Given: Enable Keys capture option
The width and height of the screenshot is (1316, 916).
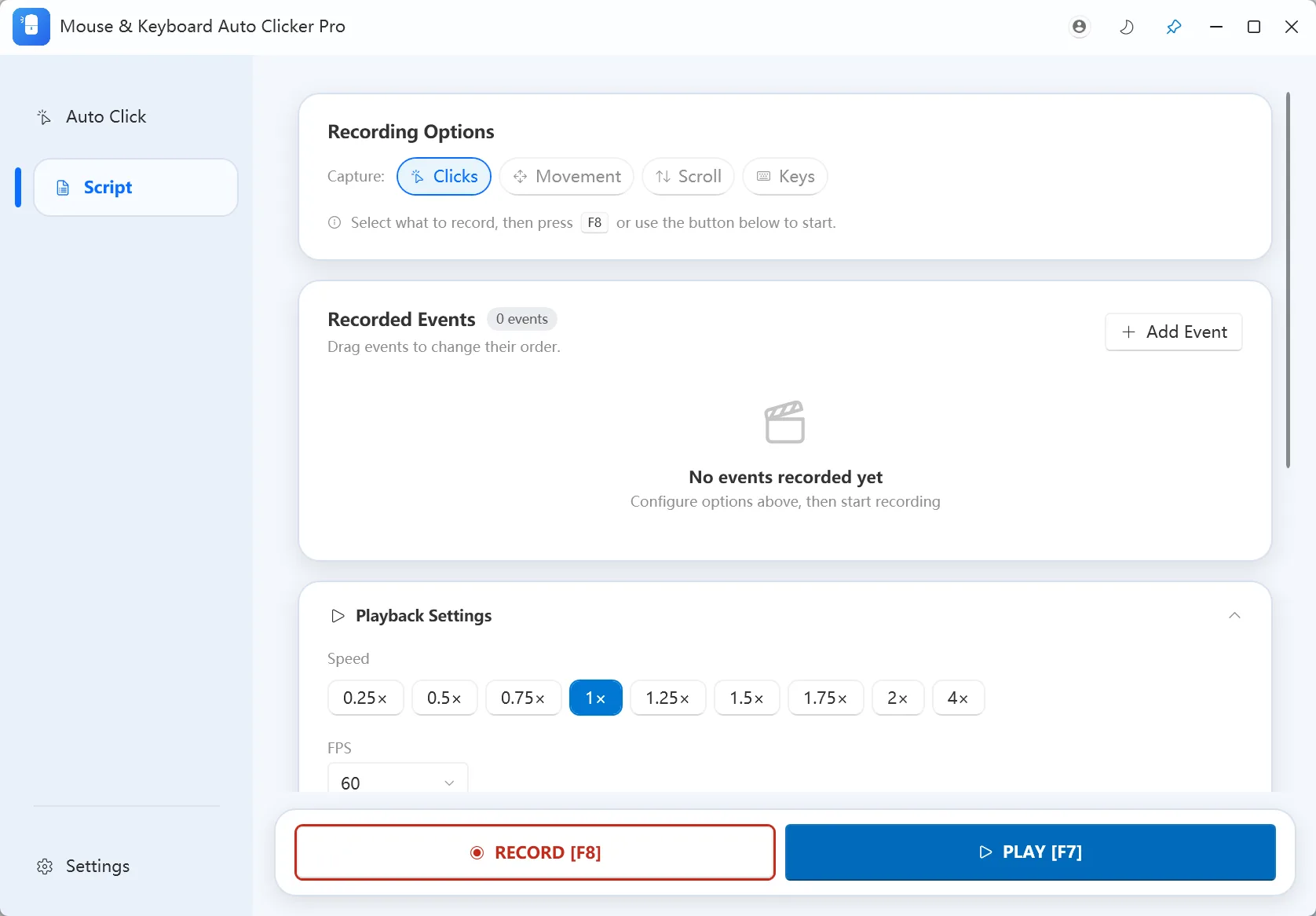Looking at the screenshot, I should (x=785, y=176).
